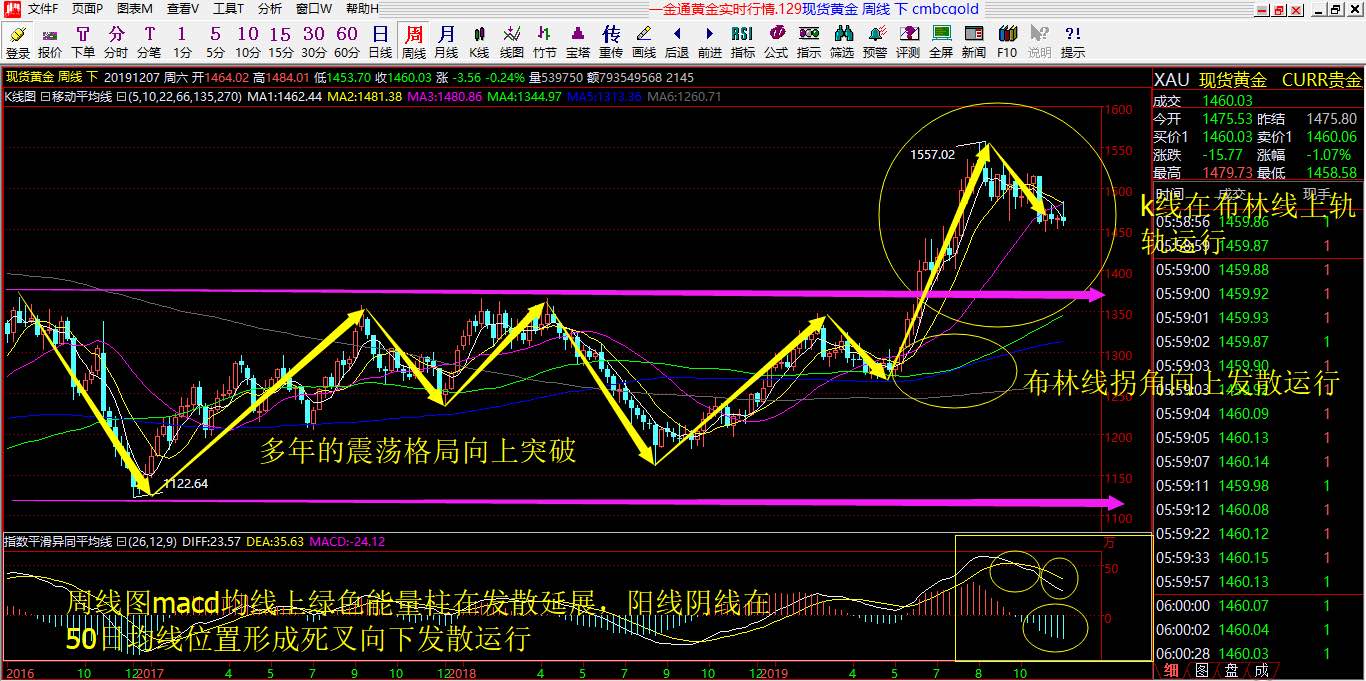This screenshot has height=681, width=1366.
Task: Click the 前进 forward arrow
Action: (710, 42)
